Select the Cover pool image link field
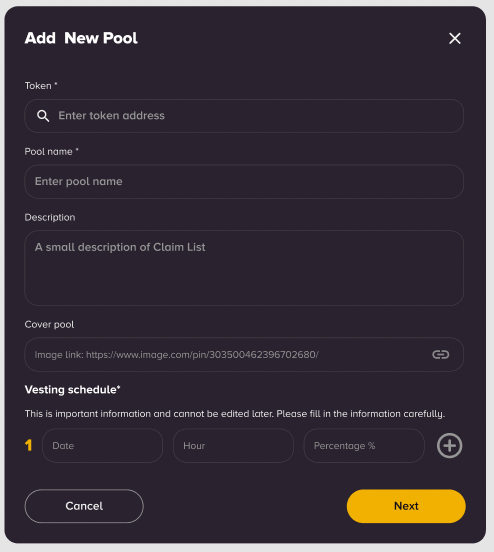494x552 pixels. coord(244,355)
